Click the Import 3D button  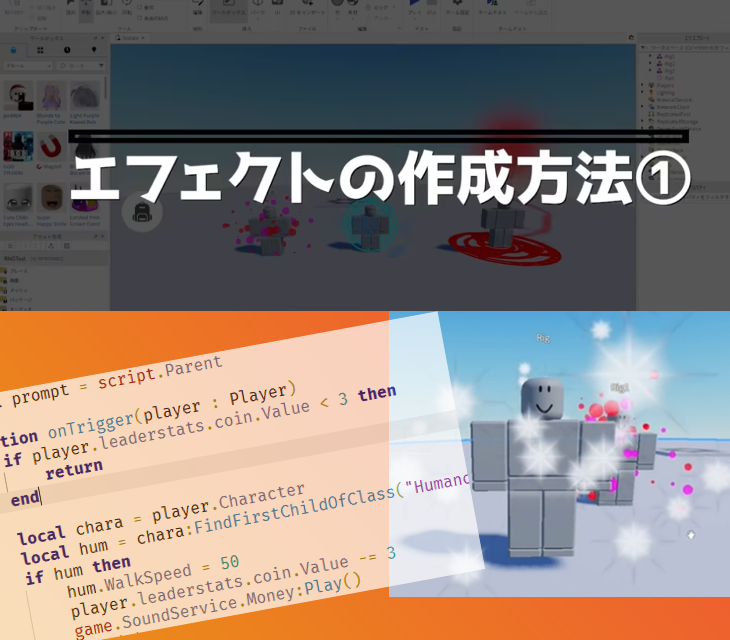(x=307, y=8)
